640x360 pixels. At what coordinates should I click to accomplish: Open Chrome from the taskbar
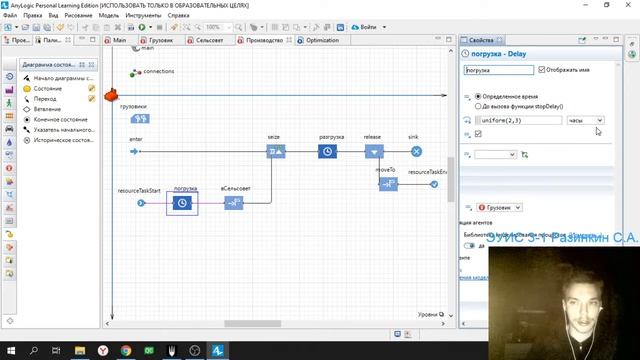tap(126, 351)
